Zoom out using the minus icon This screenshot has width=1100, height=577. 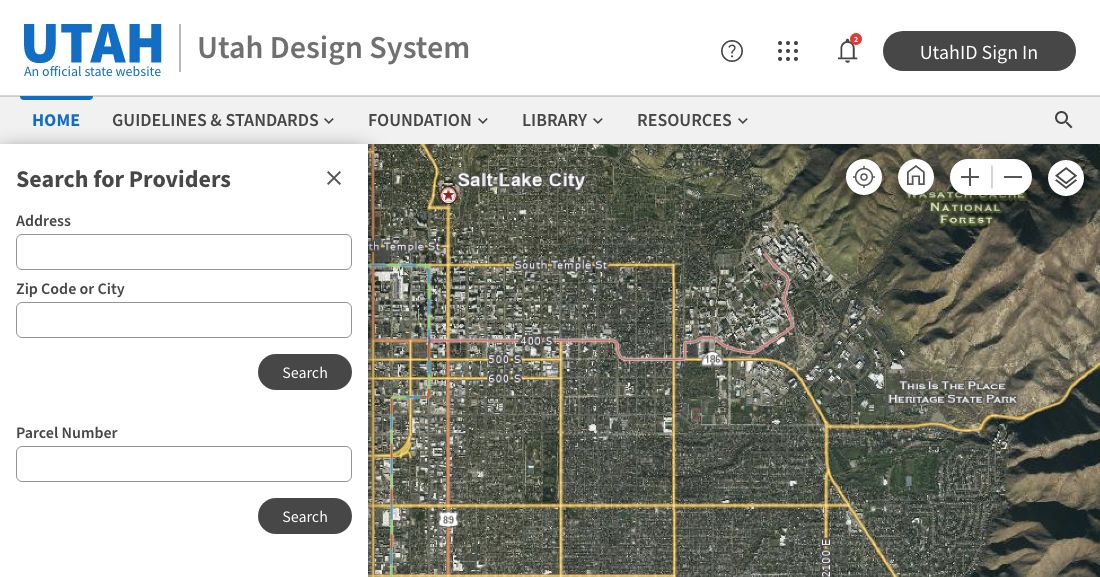[1012, 177]
